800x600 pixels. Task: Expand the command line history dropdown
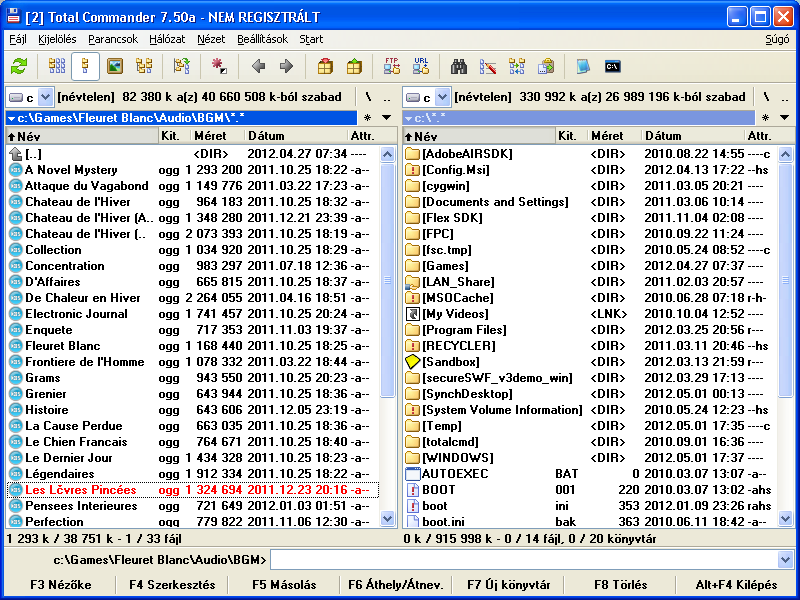pos(786,560)
